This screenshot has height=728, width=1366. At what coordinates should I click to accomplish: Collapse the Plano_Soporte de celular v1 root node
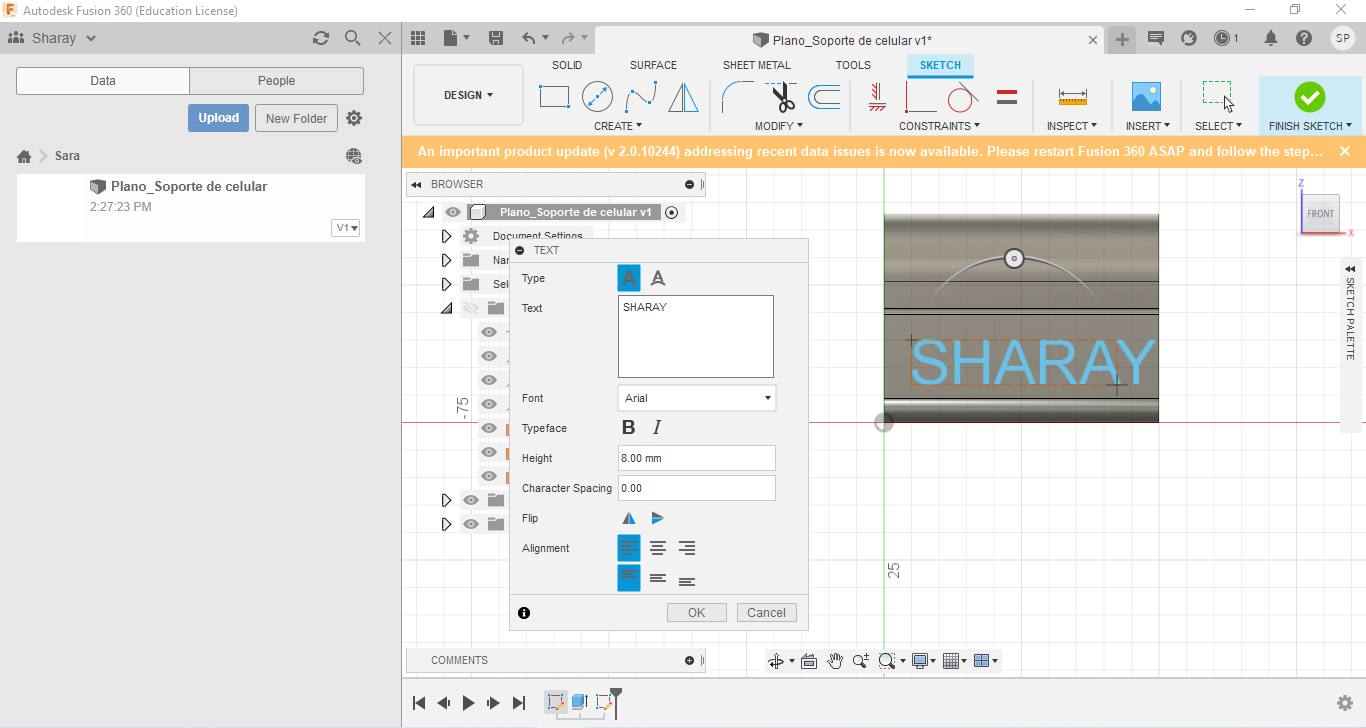click(429, 212)
